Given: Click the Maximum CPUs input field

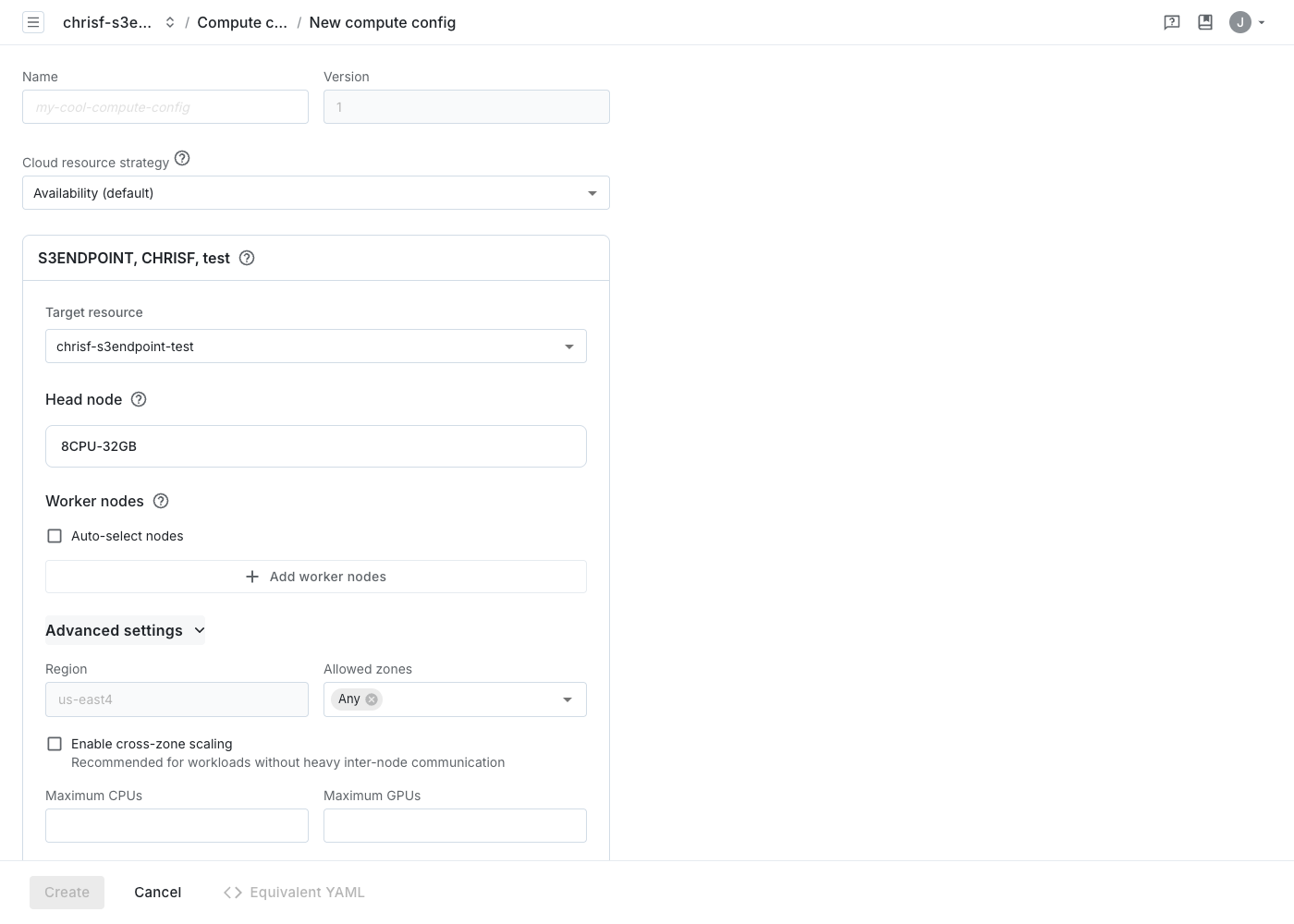Looking at the screenshot, I should pyautogui.click(x=177, y=825).
